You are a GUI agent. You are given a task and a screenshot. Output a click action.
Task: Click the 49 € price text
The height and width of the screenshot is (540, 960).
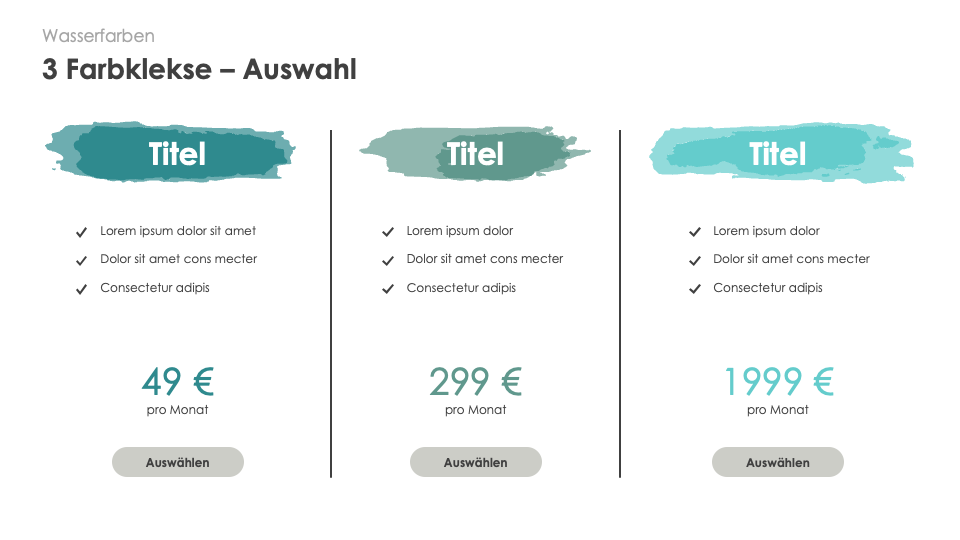[x=178, y=381]
